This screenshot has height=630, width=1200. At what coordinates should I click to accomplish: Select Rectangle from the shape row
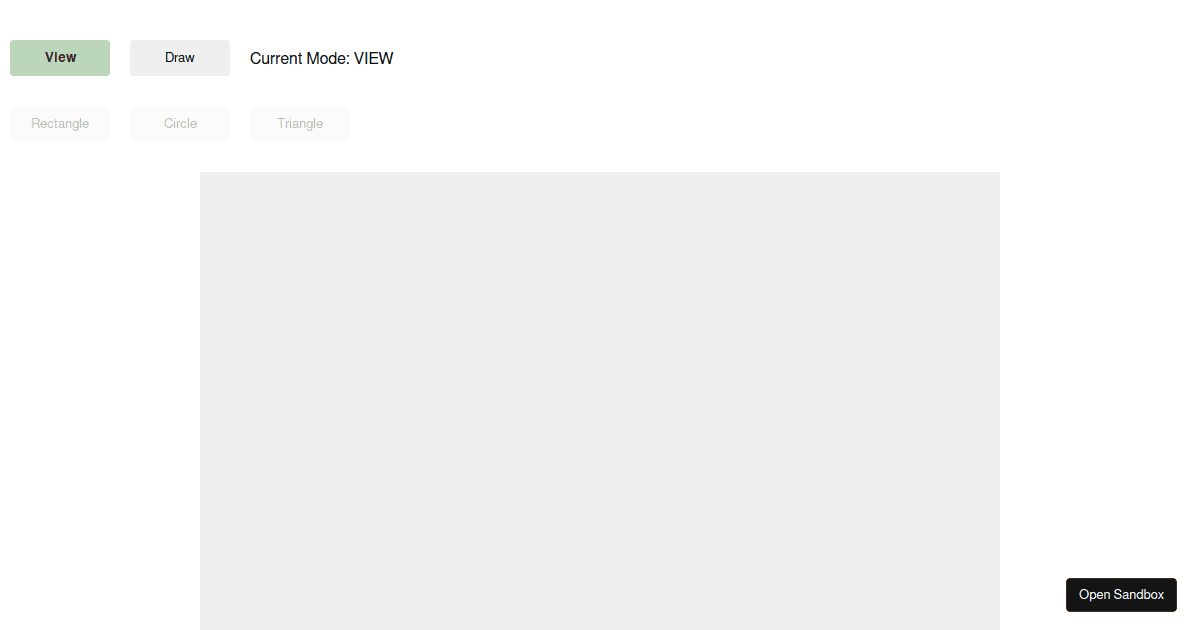(60, 124)
